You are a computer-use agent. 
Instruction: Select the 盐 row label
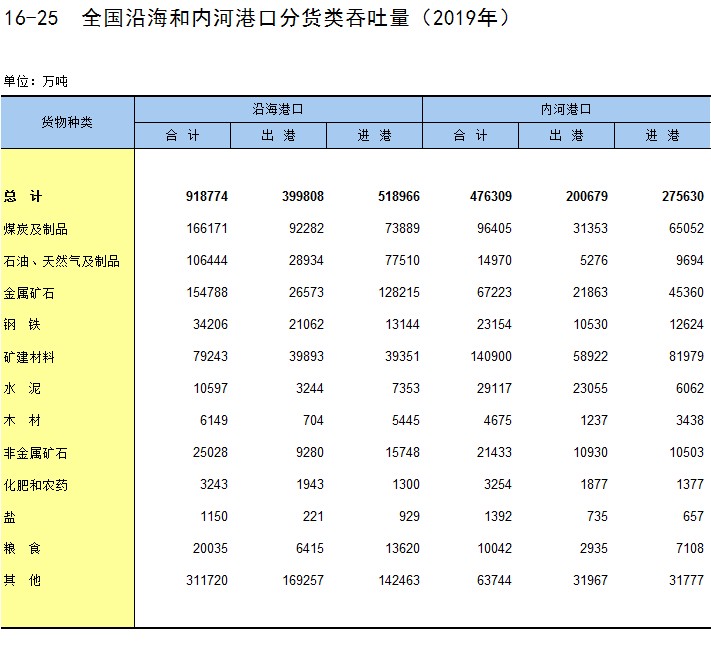click(10, 517)
